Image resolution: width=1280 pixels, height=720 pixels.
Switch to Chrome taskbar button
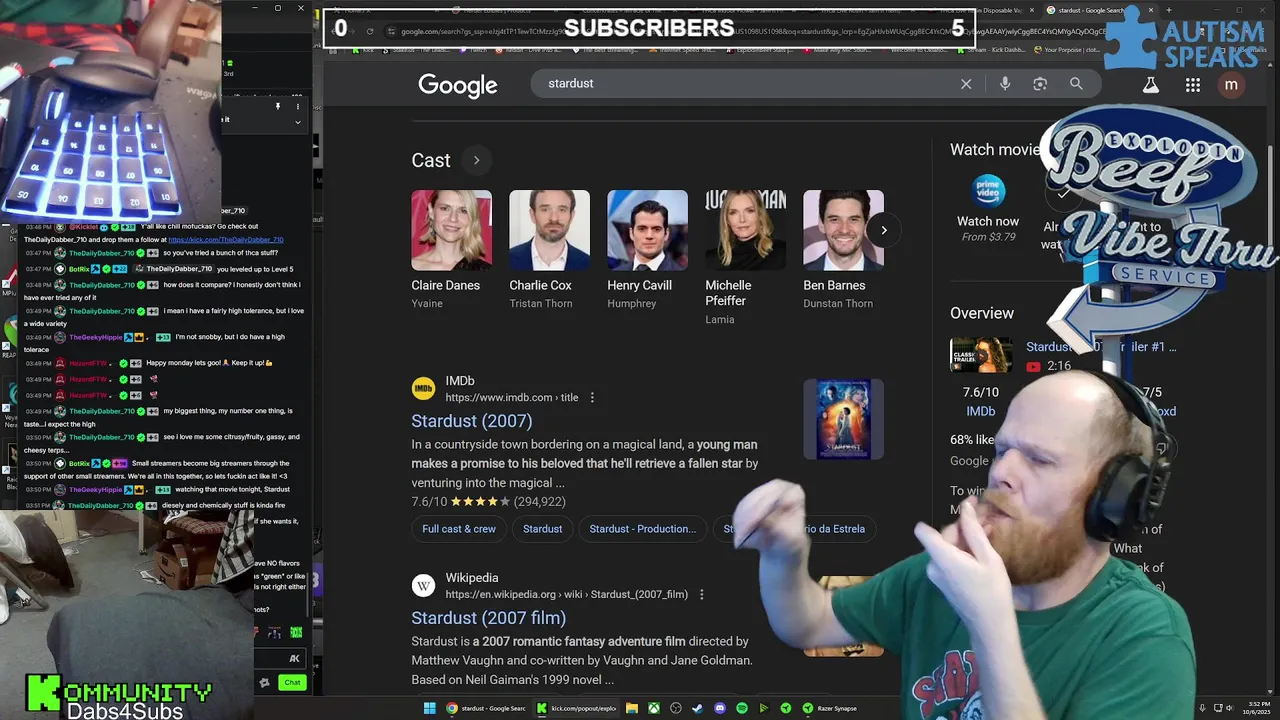tap(487, 708)
